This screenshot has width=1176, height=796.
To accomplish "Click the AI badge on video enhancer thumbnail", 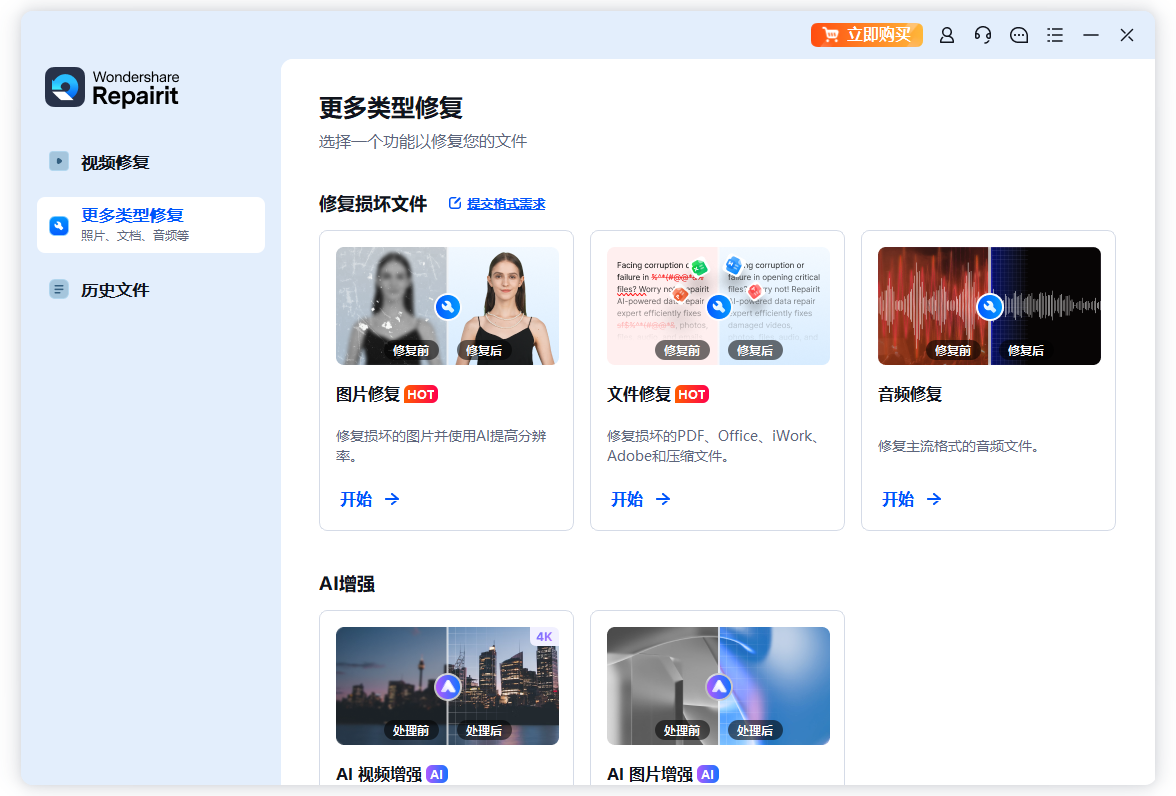I will tap(447, 686).
